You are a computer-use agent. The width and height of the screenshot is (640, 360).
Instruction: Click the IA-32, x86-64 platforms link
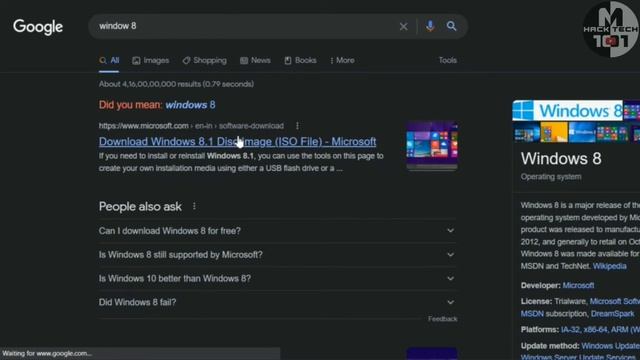point(600,330)
